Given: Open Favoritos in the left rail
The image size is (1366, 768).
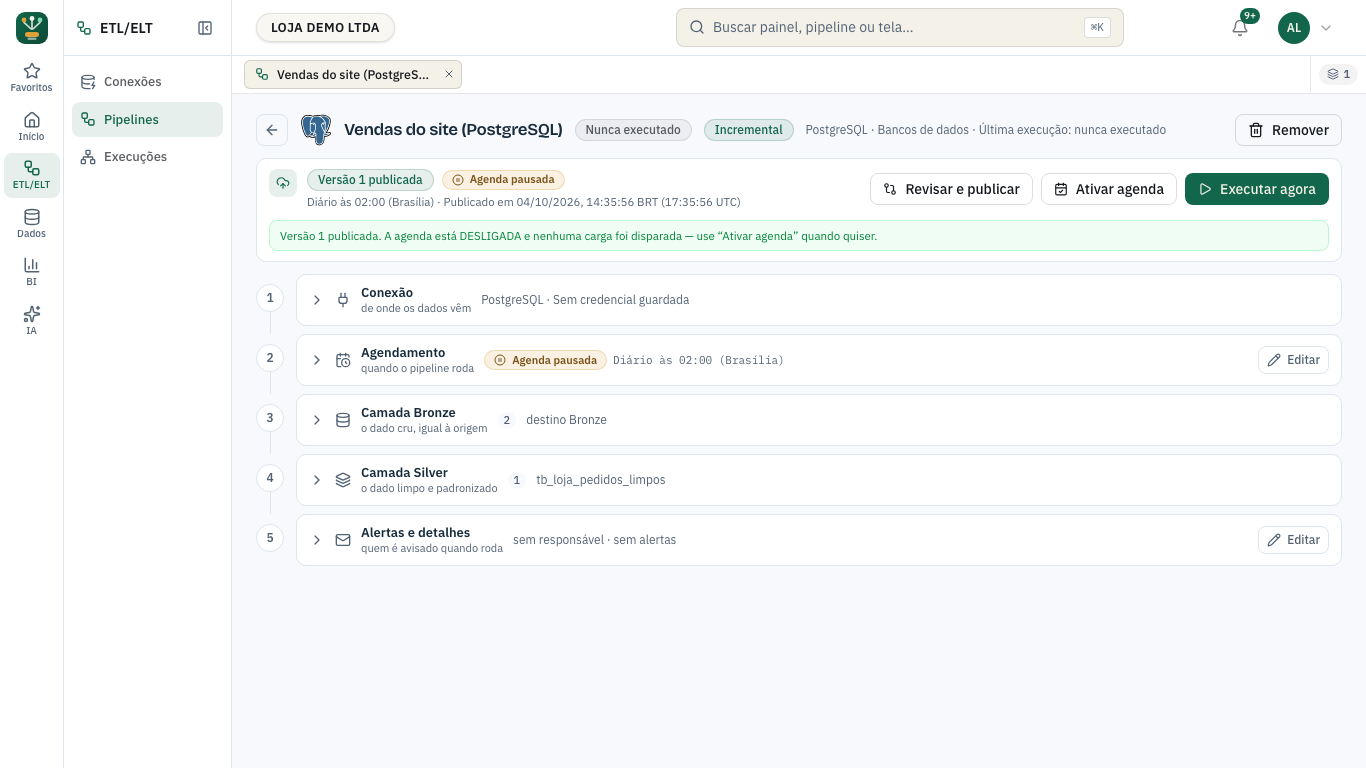Looking at the screenshot, I should pos(32,78).
